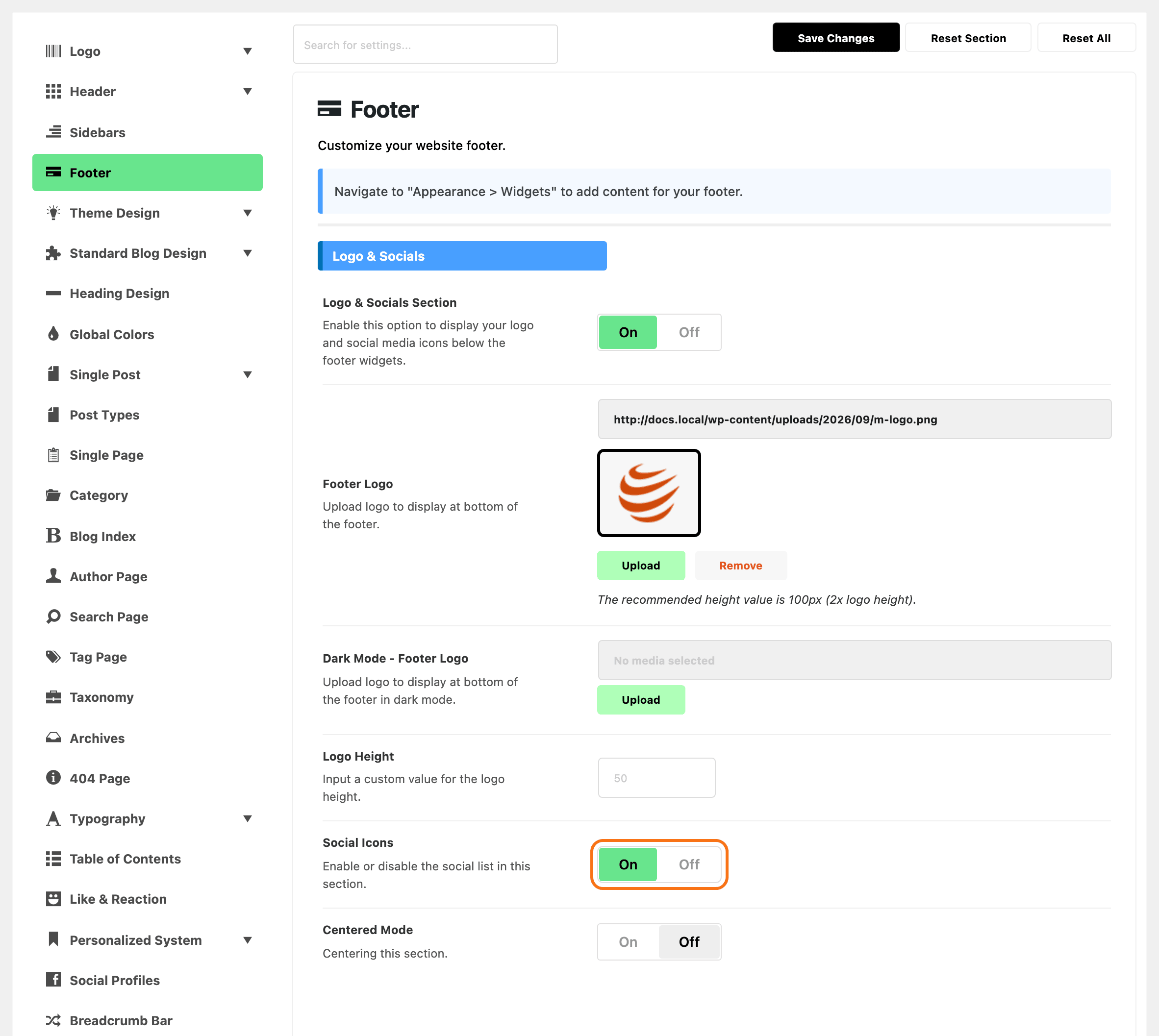The image size is (1159, 1036).
Task: Click the Logo barcode icon in sidebar
Action: click(53, 51)
